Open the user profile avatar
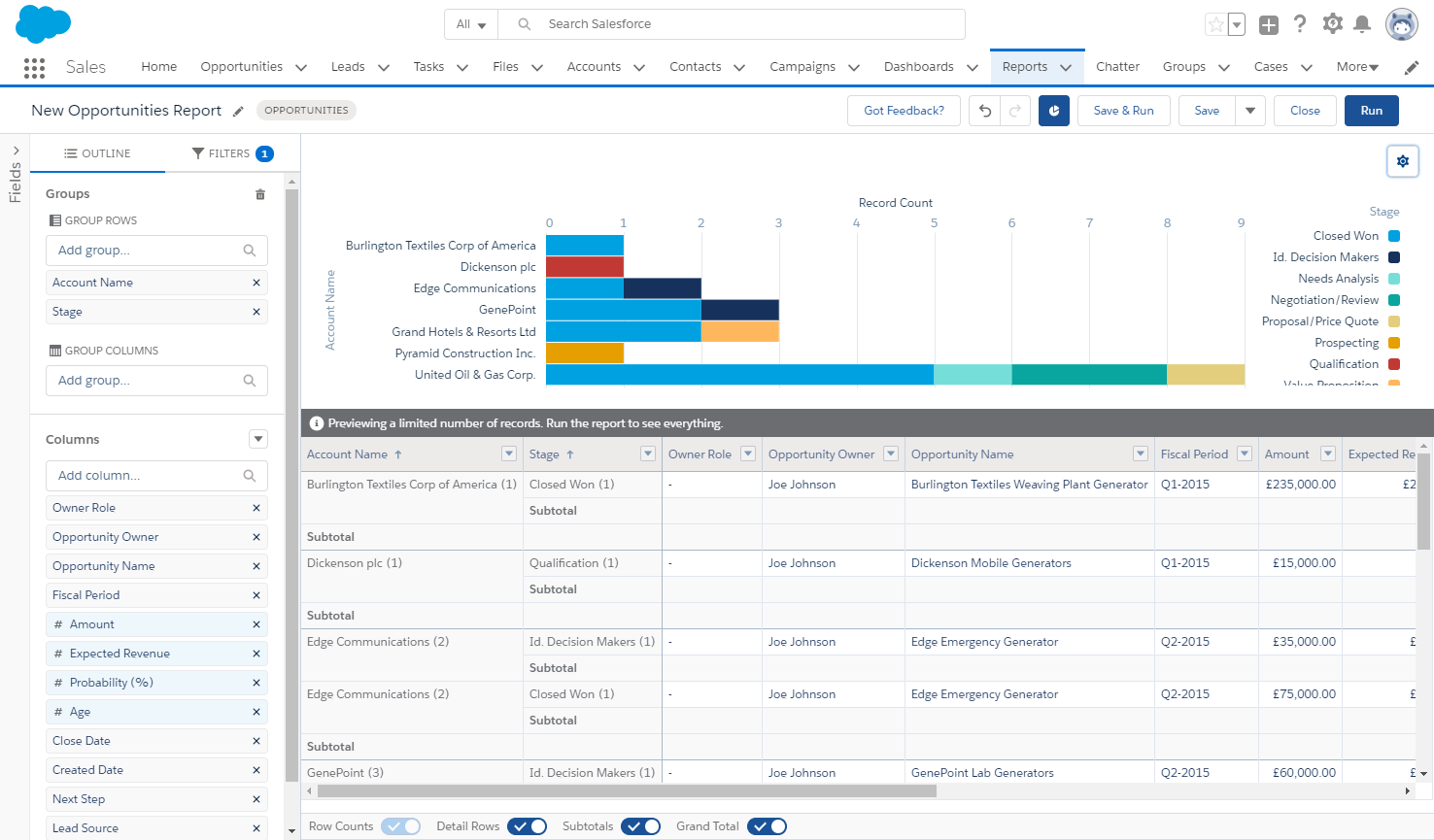This screenshot has width=1434, height=840. click(1402, 24)
